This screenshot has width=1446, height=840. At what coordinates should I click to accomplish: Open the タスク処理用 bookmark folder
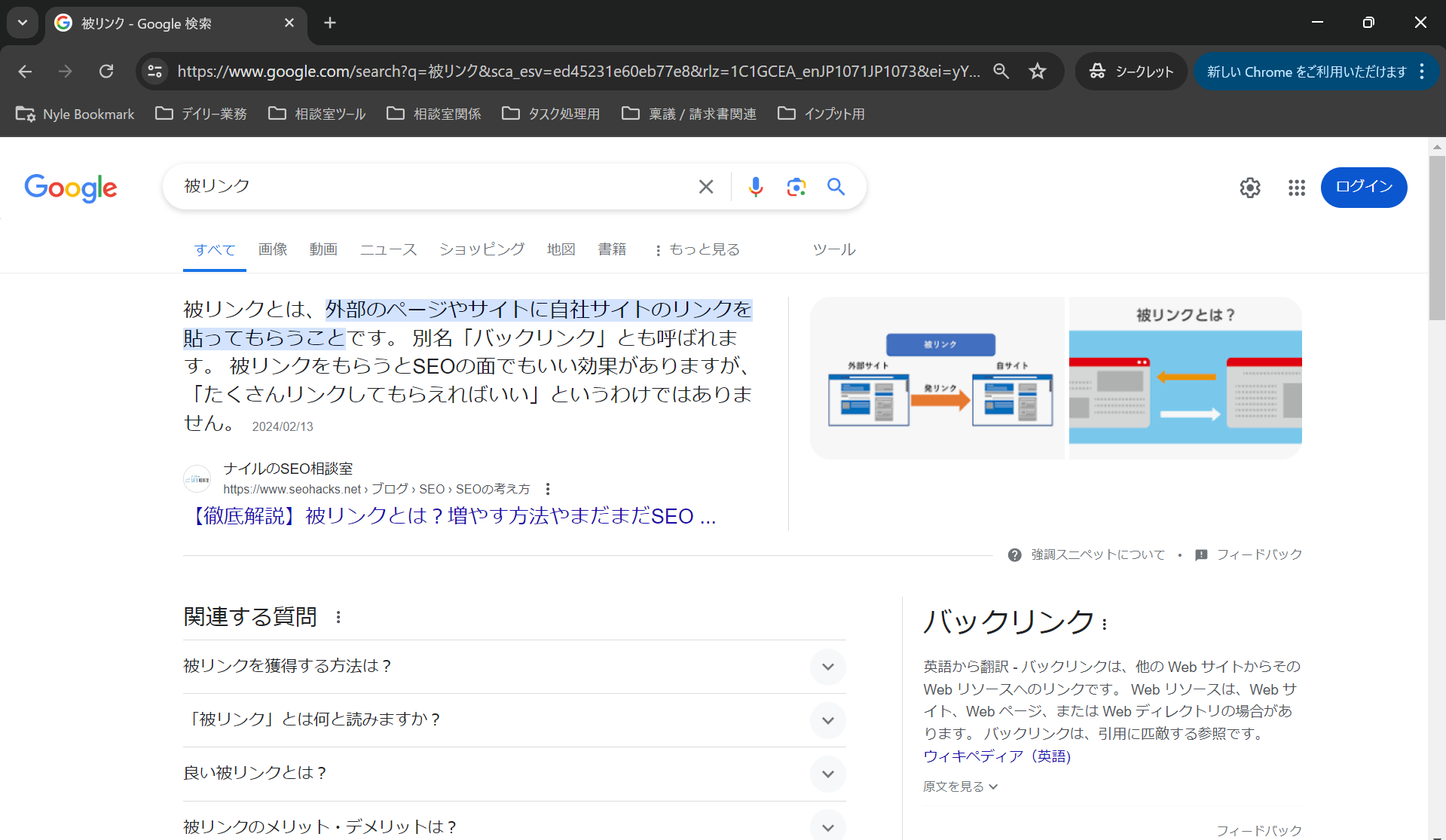pos(552,114)
